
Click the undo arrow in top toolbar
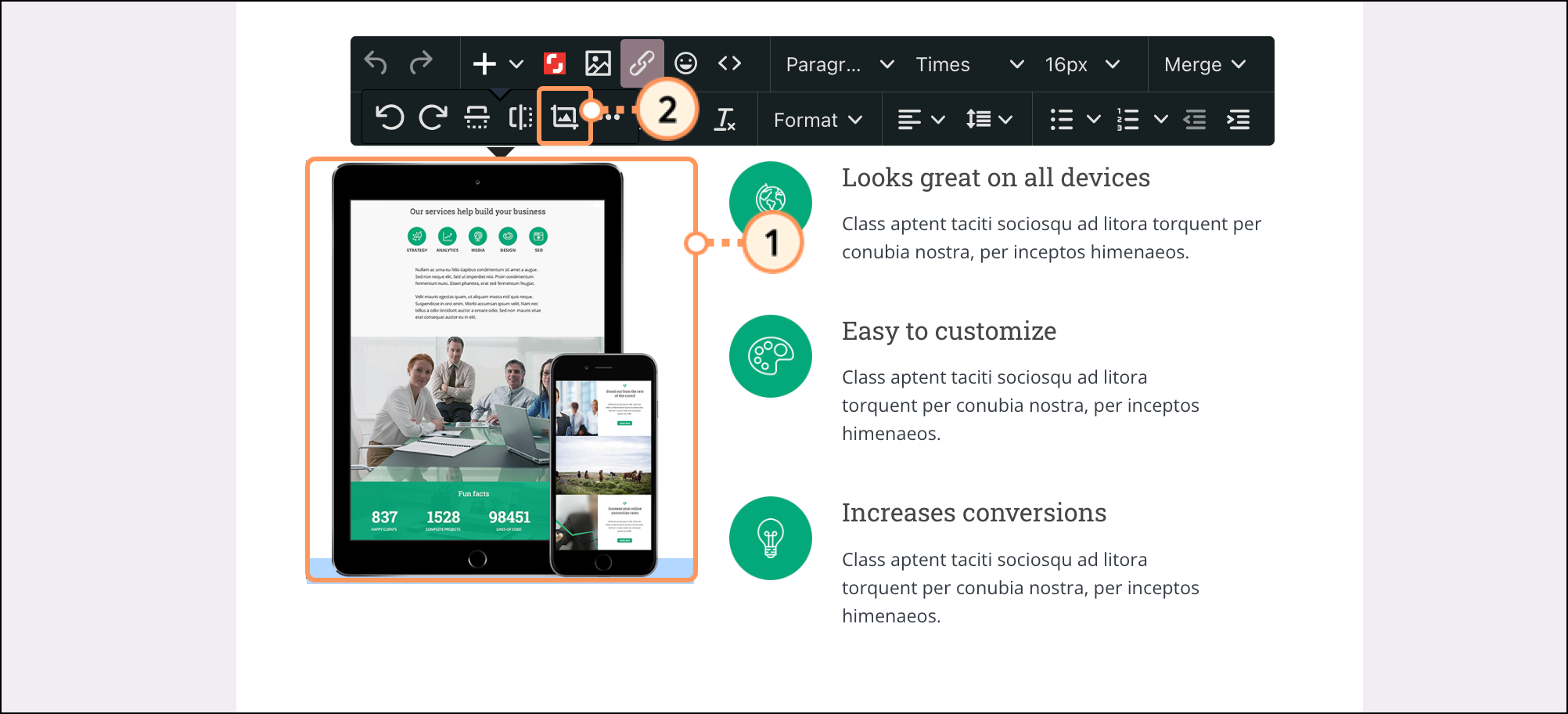[x=376, y=63]
